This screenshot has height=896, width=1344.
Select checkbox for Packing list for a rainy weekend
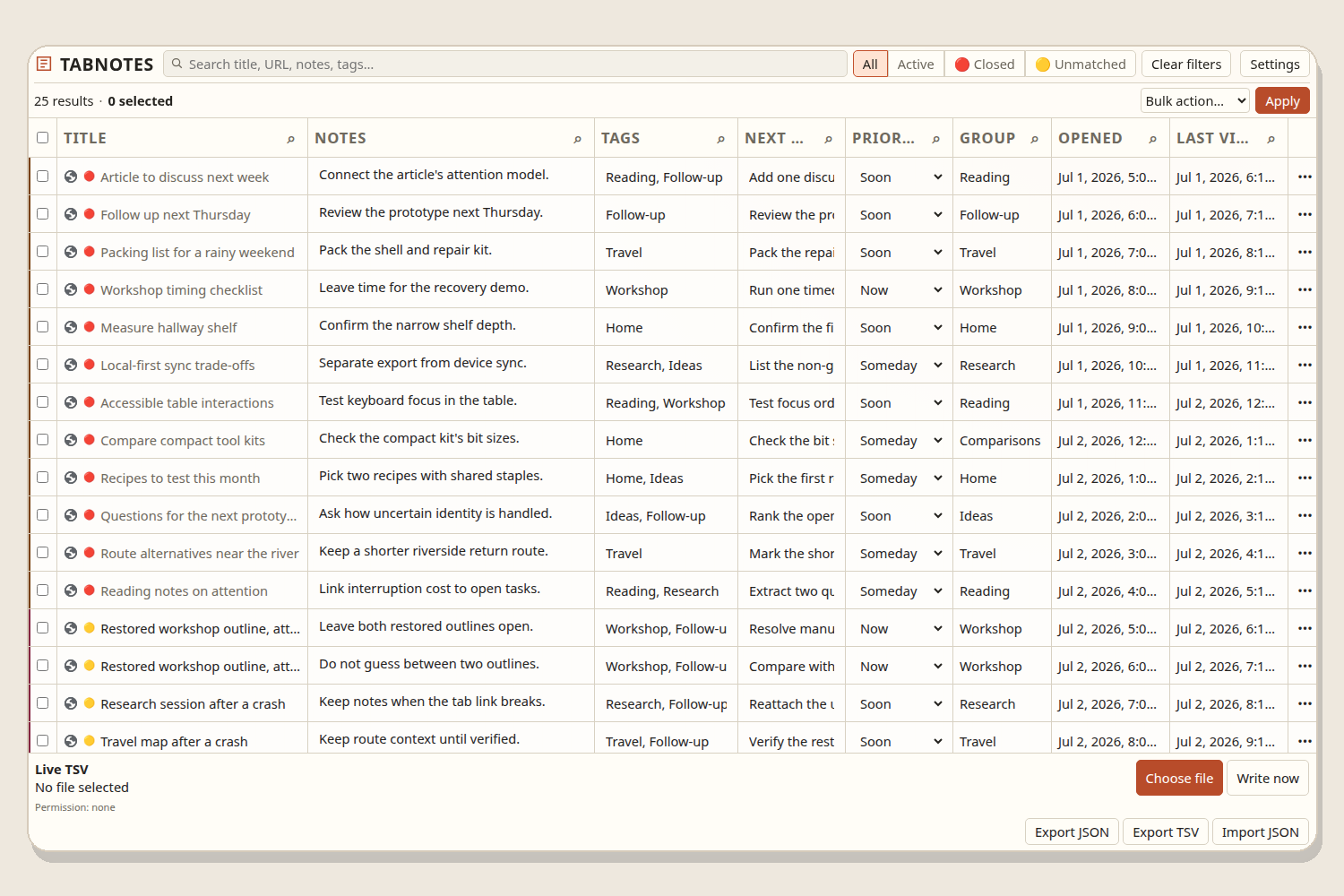coord(42,252)
